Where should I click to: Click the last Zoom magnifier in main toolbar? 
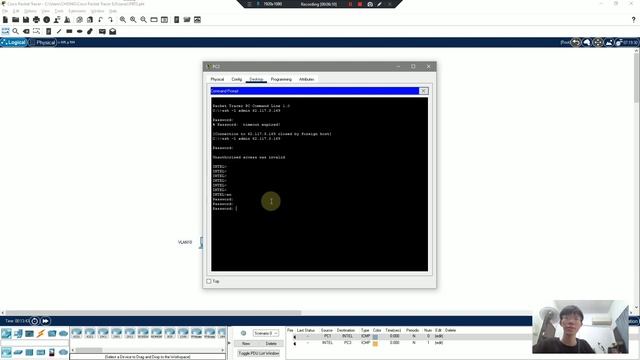[144, 20]
